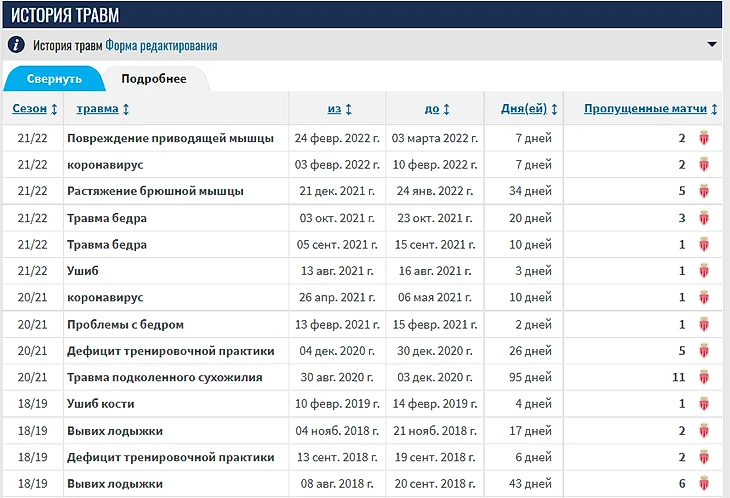Image resolution: width=730 pixels, height=498 pixels.
Task: Click club crest in Растяжение брюшной мышцы row
Action: [703, 191]
